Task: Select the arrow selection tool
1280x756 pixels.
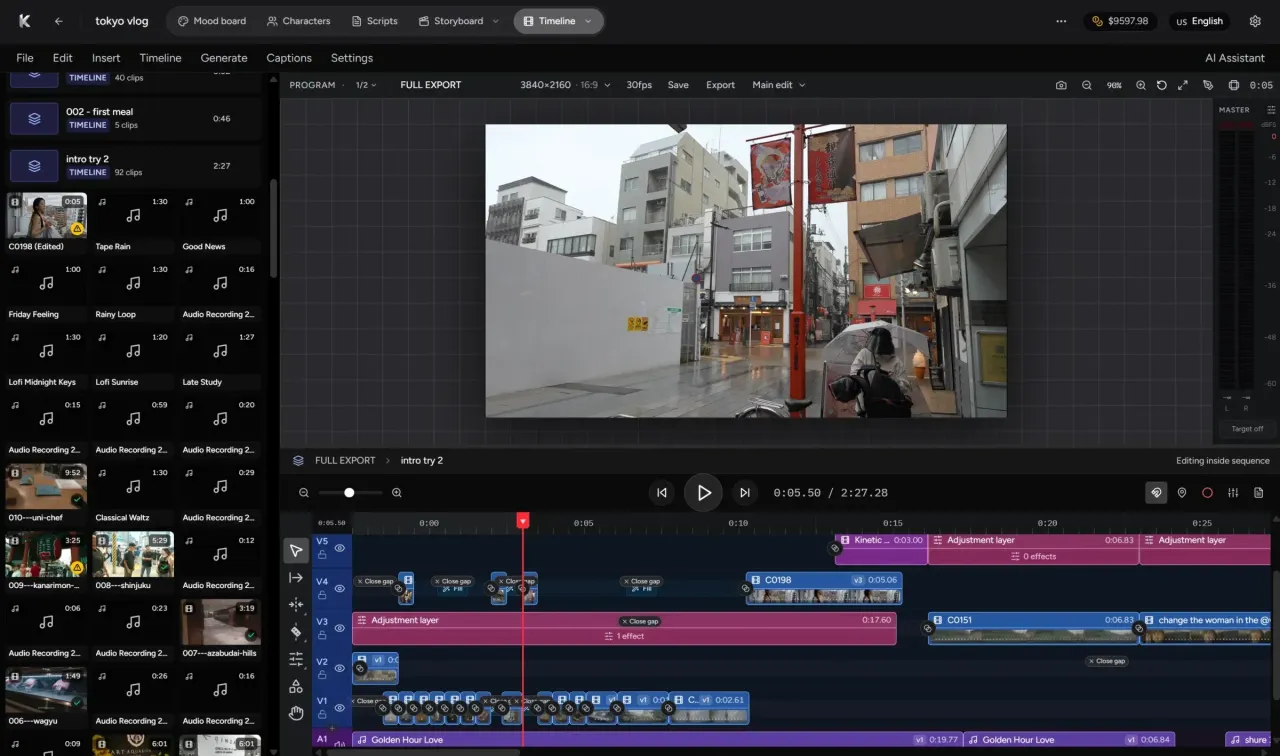Action: (x=296, y=550)
